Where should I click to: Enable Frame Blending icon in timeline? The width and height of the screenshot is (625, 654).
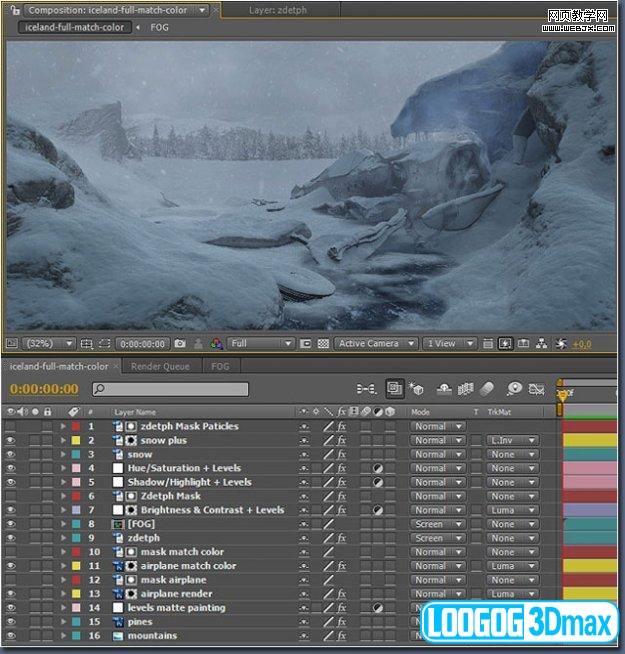[x=466, y=389]
